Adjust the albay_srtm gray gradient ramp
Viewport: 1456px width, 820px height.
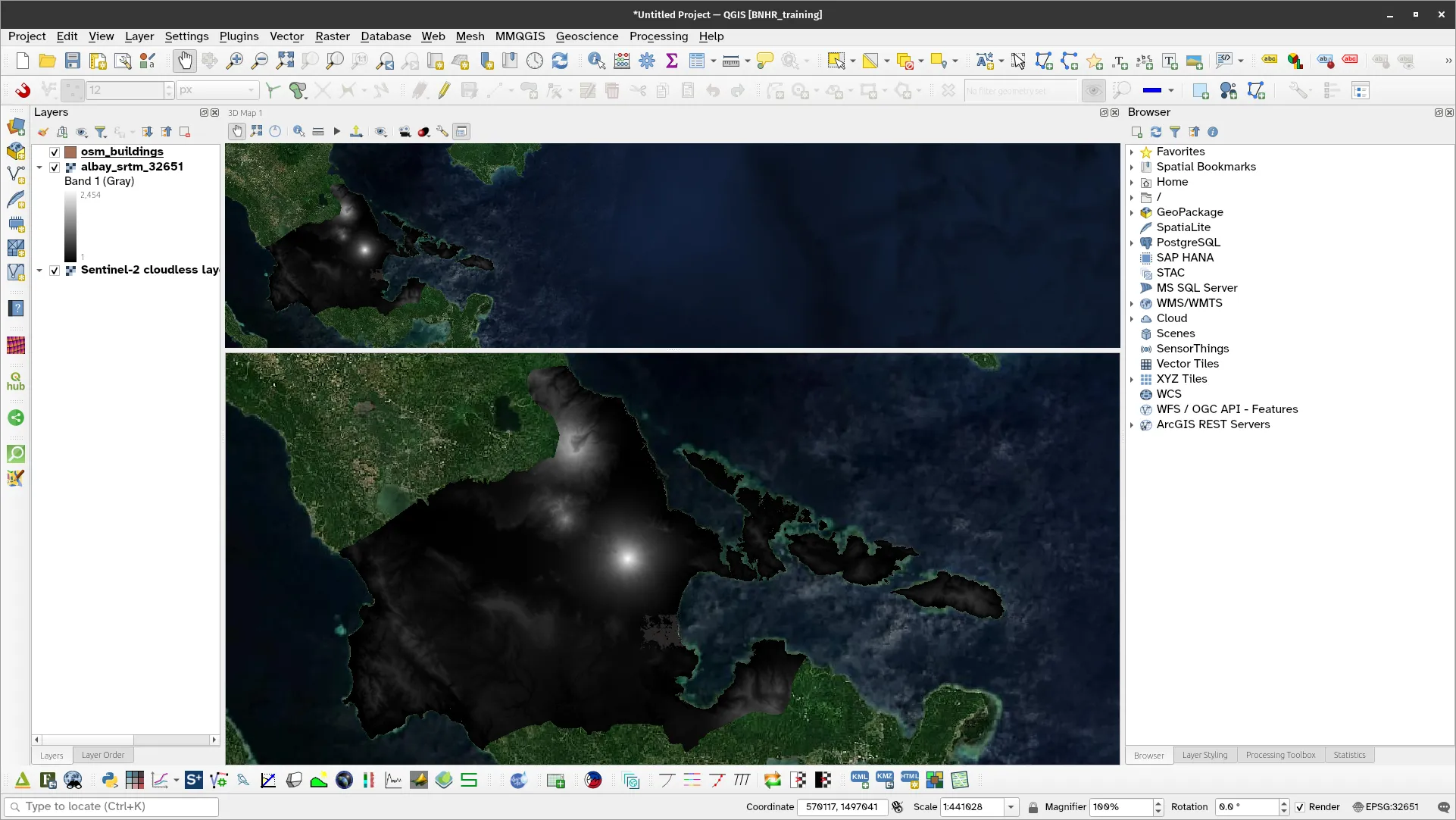[x=70, y=226]
